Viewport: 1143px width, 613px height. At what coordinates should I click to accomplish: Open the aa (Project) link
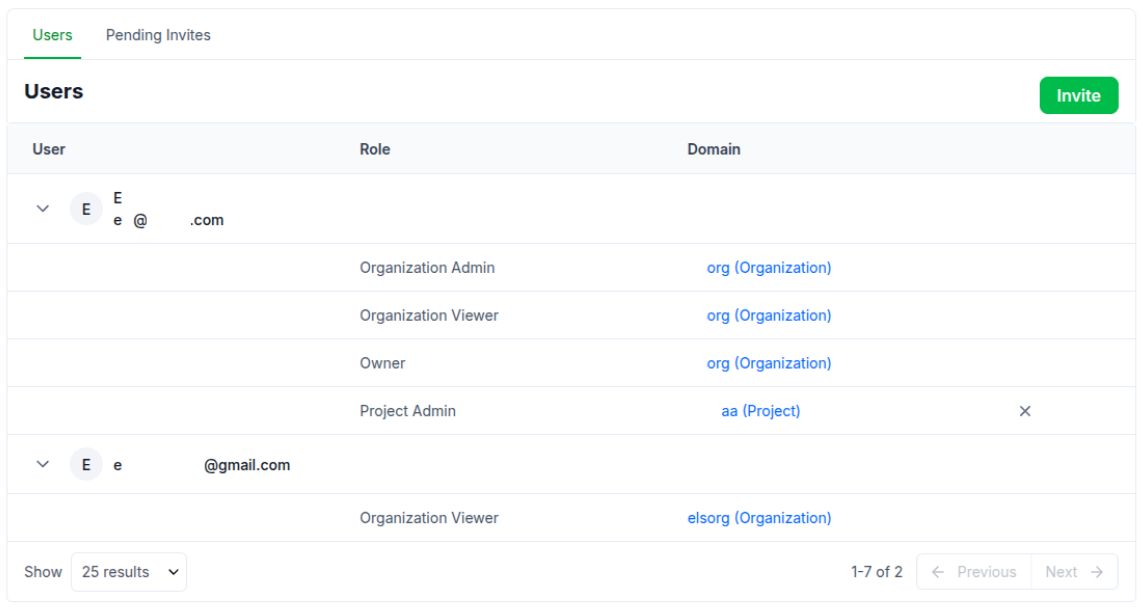(x=760, y=411)
